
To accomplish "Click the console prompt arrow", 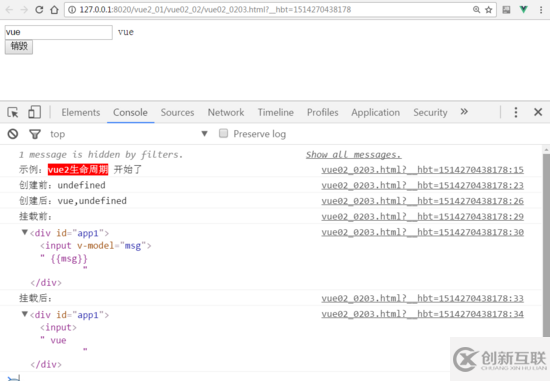I will click(x=14, y=378).
